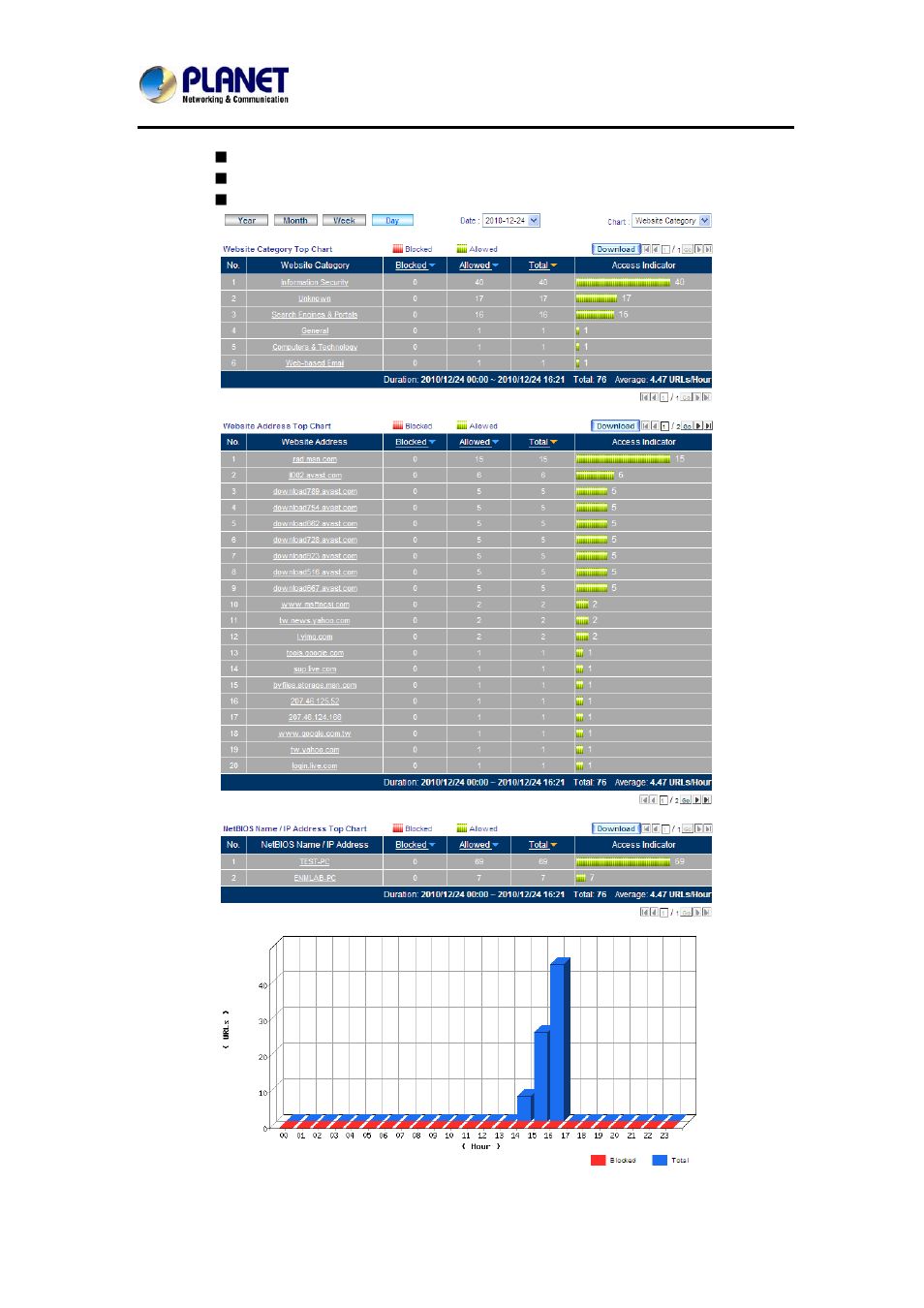924x1308 pixels.
Task: Open TEST-PC host link
Action: pos(315,861)
